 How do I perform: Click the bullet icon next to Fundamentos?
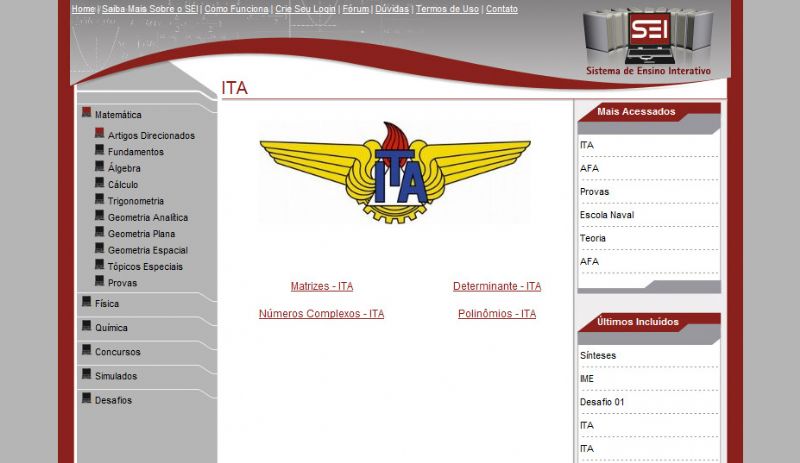[x=99, y=150]
